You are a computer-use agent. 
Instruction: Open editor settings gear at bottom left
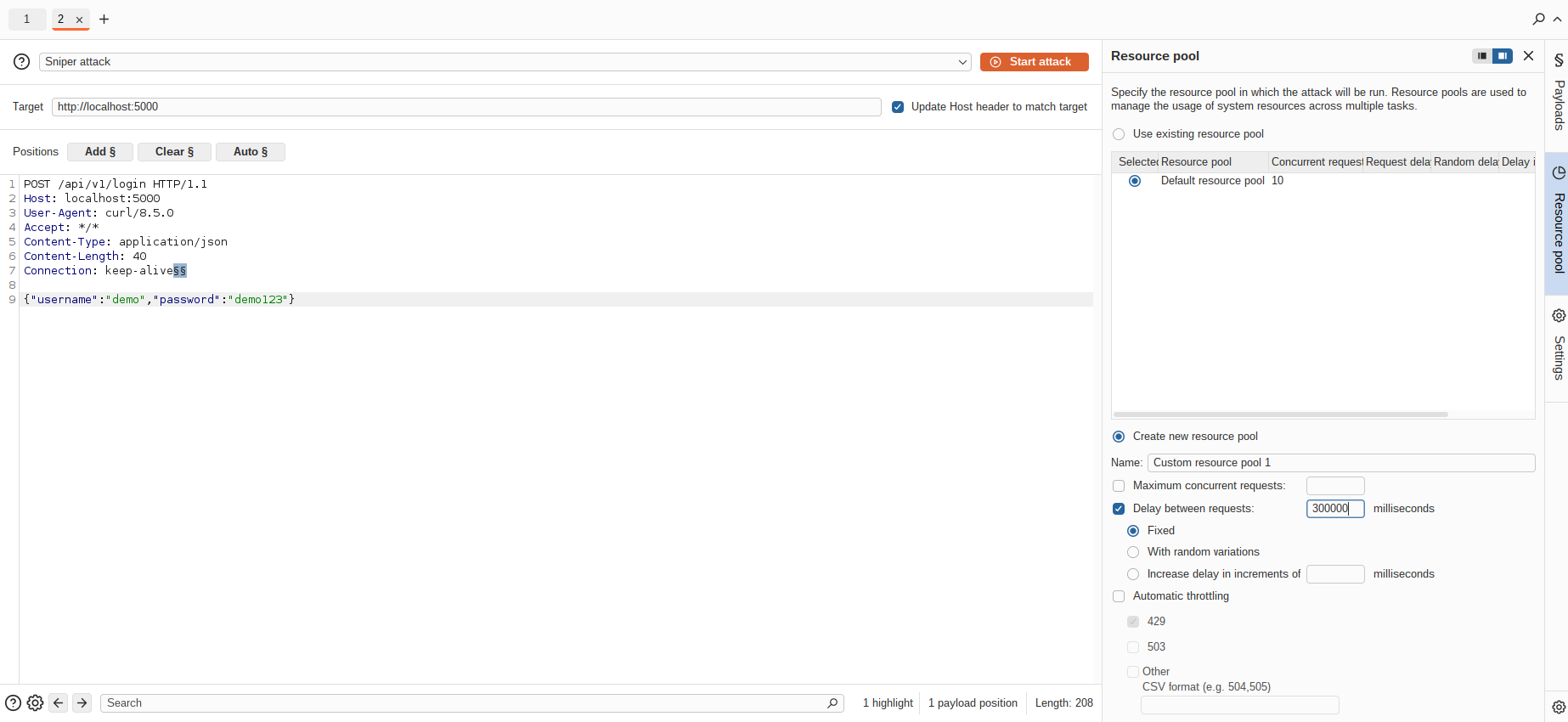[x=35, y=703]
